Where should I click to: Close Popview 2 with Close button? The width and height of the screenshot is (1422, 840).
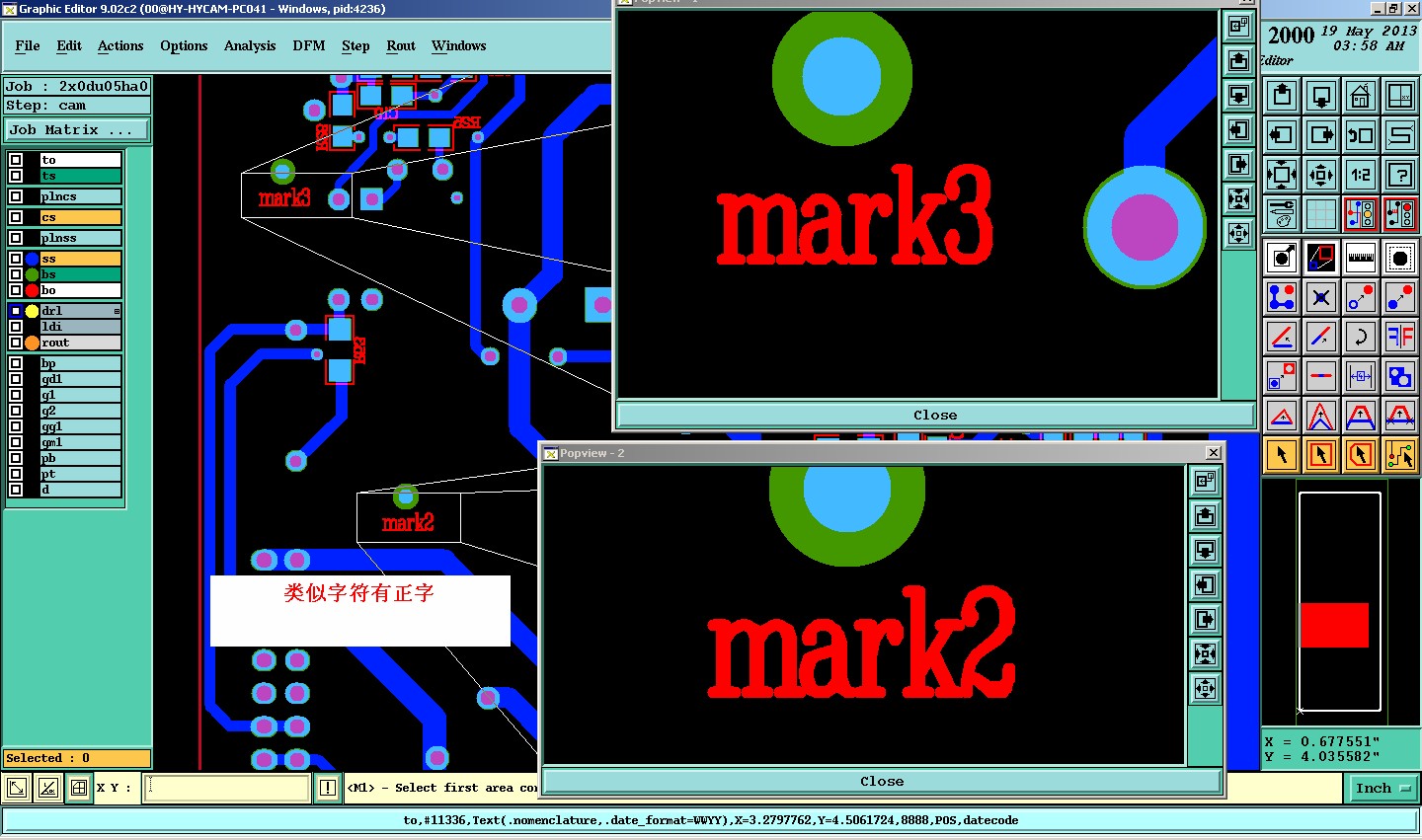tap(882, 781)
